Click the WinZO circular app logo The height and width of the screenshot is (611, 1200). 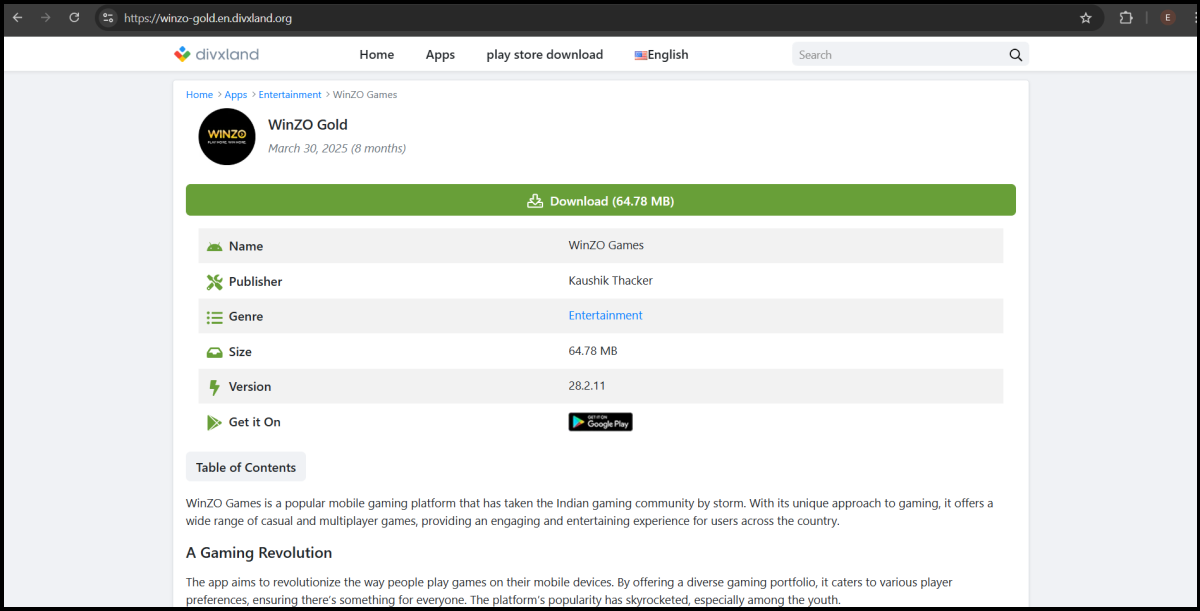click(227, 136)
